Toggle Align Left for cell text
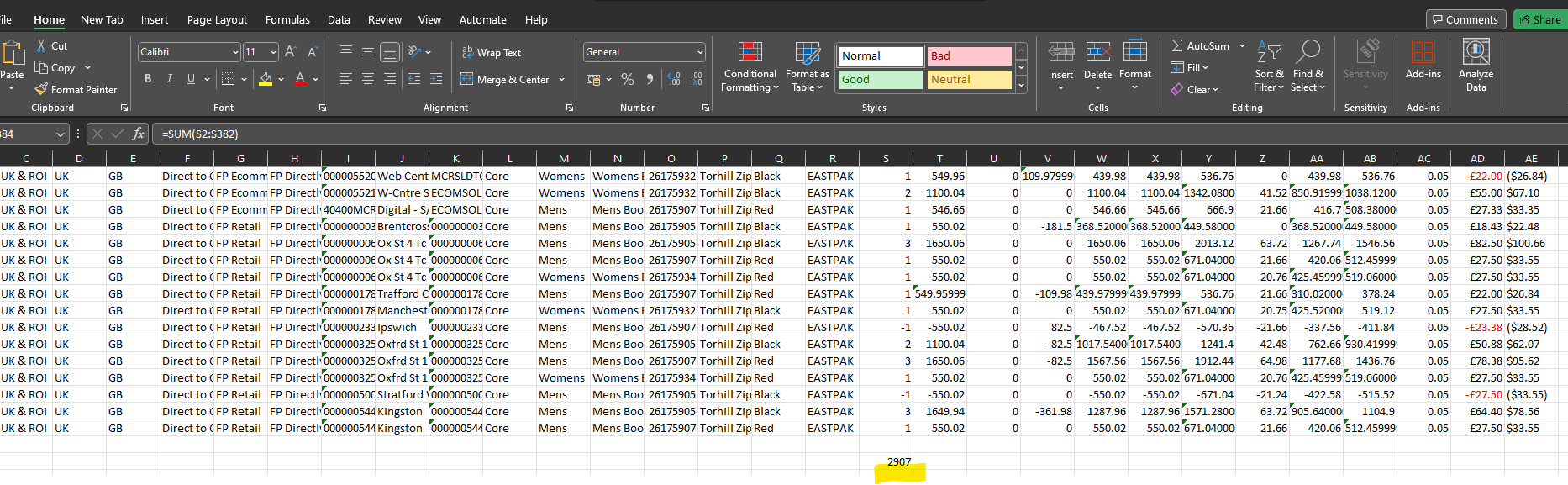The width and height of the screenshot is (1568, 485). tap(346, 79)
